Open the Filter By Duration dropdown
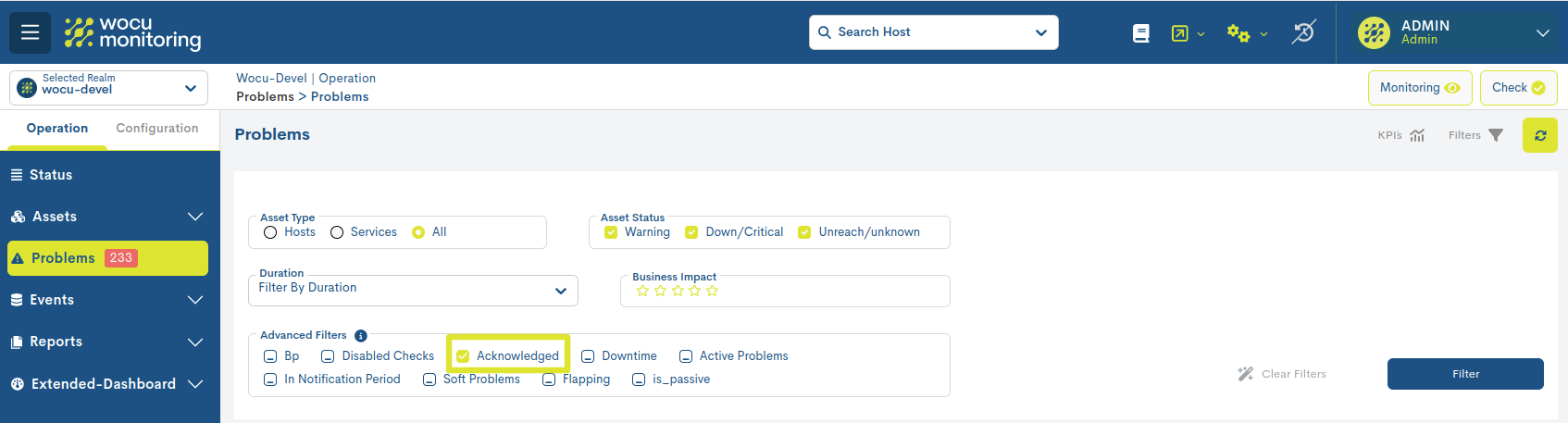This screenshot has width=1568, height=423. pyautogui.click(x=413, y=290)
